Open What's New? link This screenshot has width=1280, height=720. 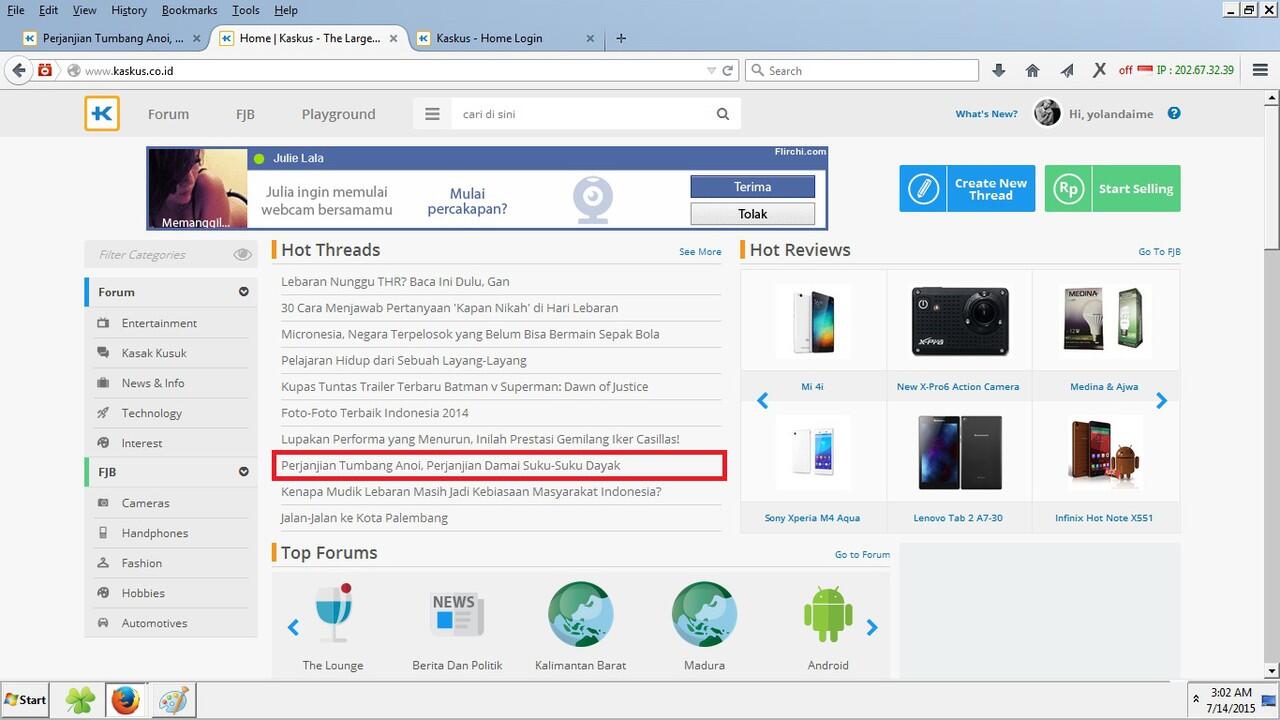986,114
